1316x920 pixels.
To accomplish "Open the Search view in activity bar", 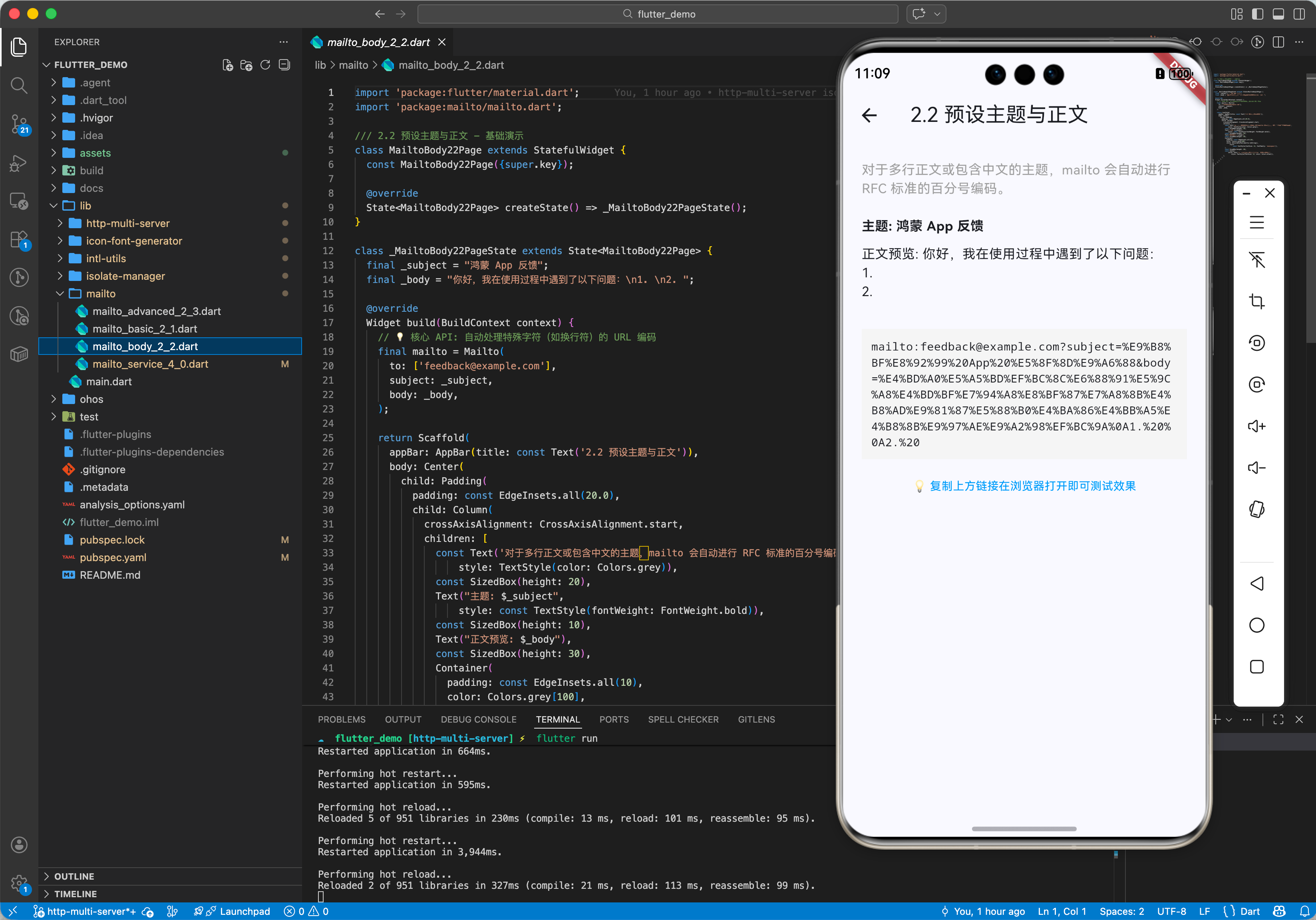I will click(x=19, y=86).
